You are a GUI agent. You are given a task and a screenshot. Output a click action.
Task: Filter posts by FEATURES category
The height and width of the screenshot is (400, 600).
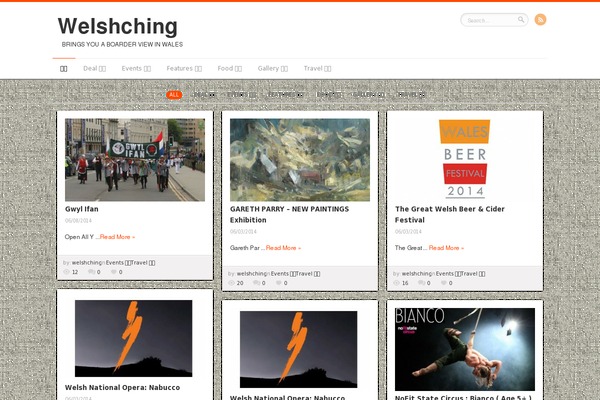tap(286, 95)
